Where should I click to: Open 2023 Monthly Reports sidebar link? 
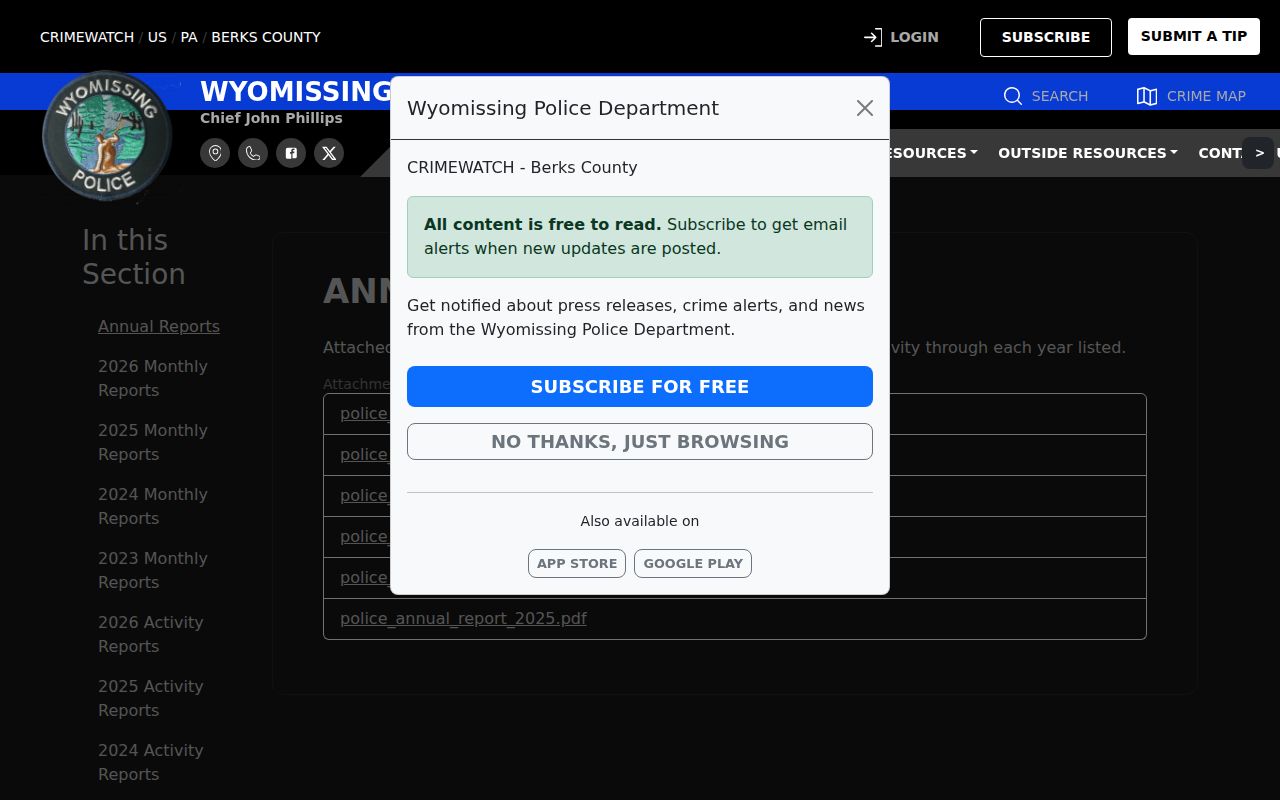click(153, 570)
